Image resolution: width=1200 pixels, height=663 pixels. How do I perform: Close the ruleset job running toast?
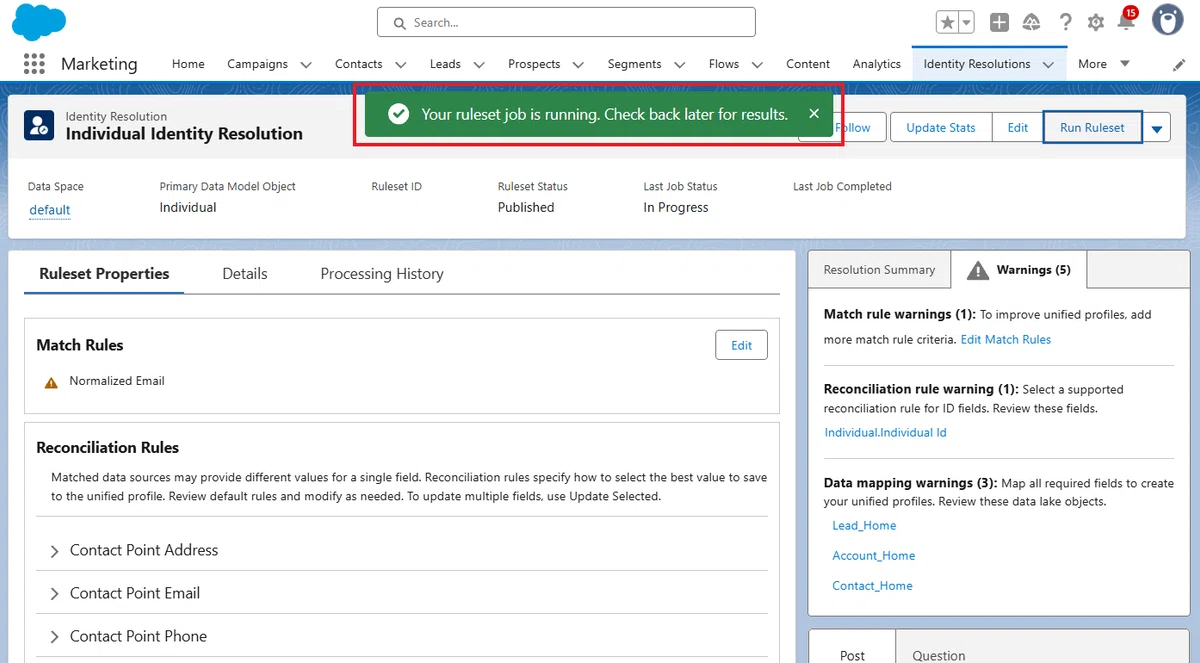[814, 114]
